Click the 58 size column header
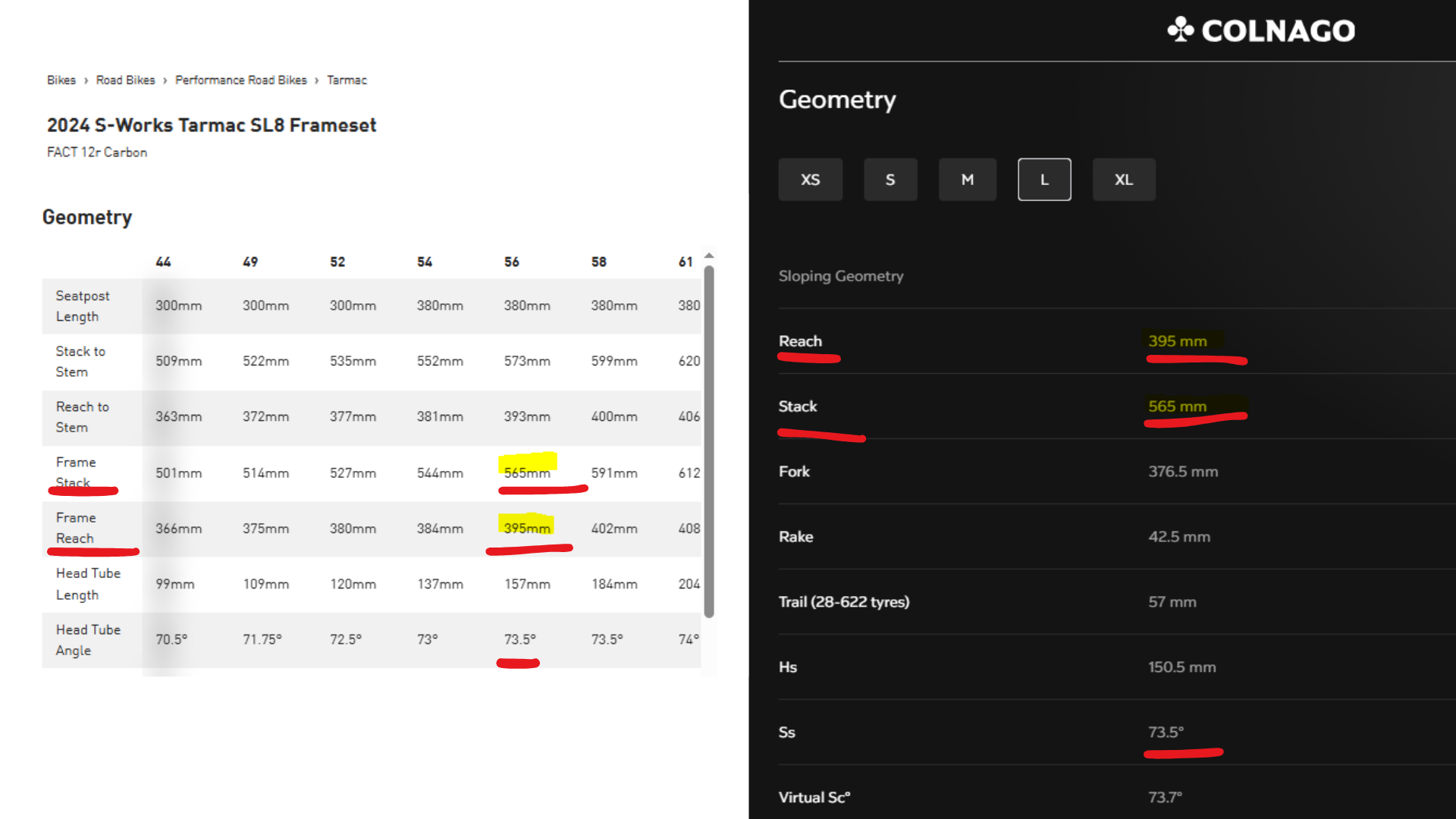This screenshot has width=1456, height=819. (599, 262)
